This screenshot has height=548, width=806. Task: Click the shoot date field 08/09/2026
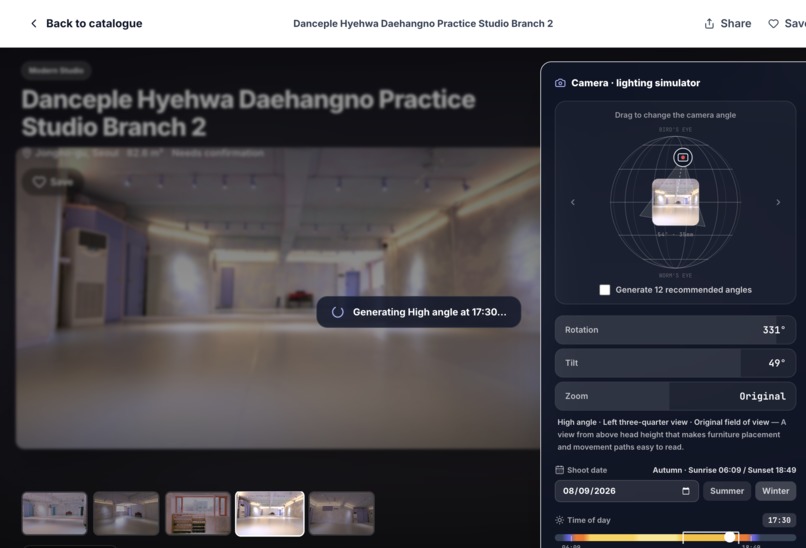(x=626, y=491)
